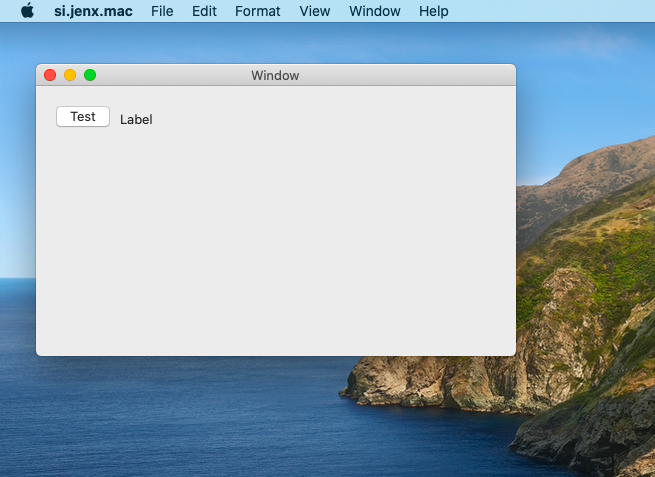Viewport: 655px width, 477px height.
Task: Open the si.jenx.mac application menu
Action: (93, 11)
